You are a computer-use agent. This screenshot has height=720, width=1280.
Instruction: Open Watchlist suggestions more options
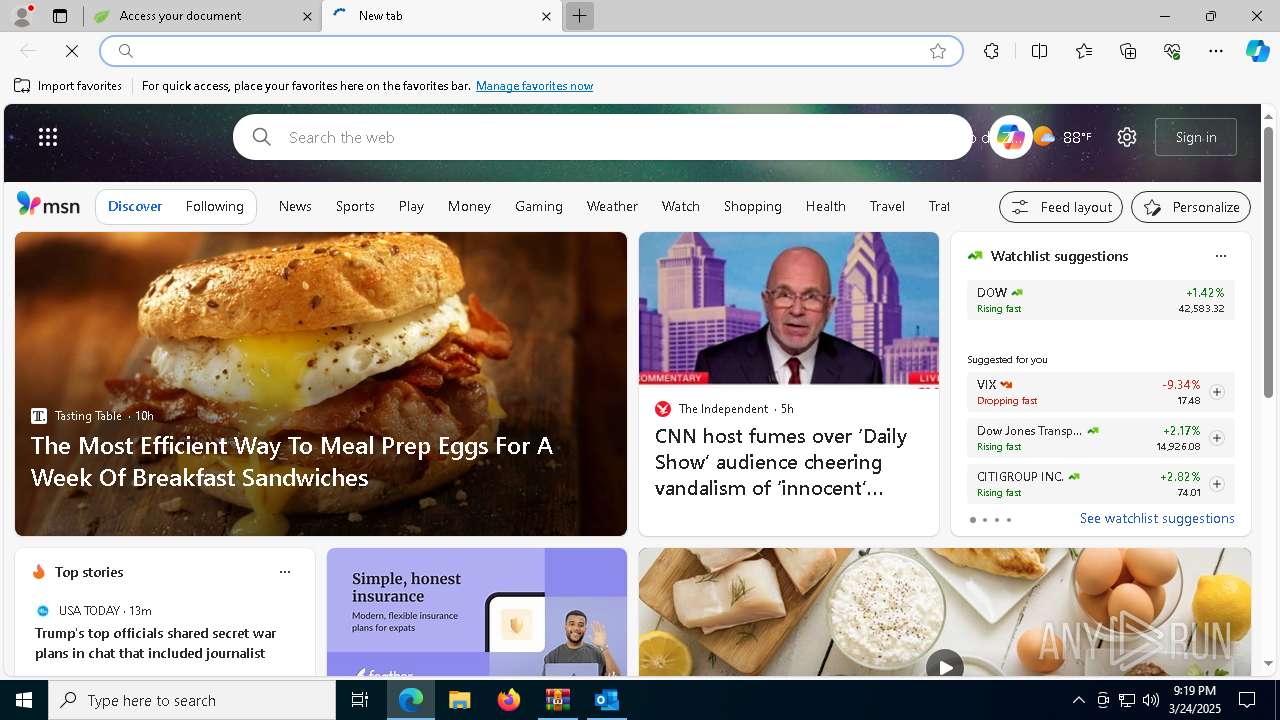pos(1220,256)
